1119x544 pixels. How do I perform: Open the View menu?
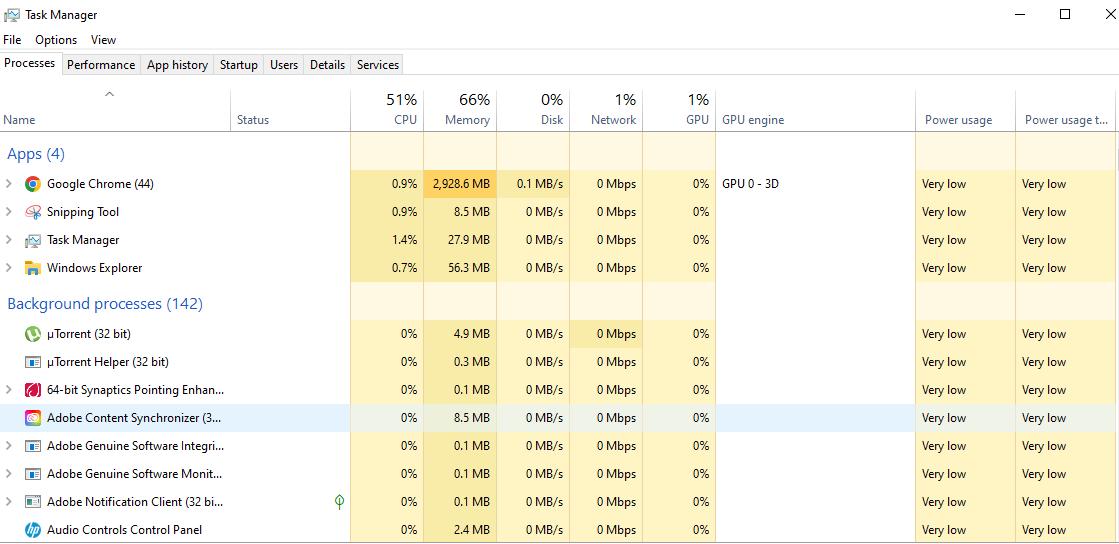click(x=103, y=40)
